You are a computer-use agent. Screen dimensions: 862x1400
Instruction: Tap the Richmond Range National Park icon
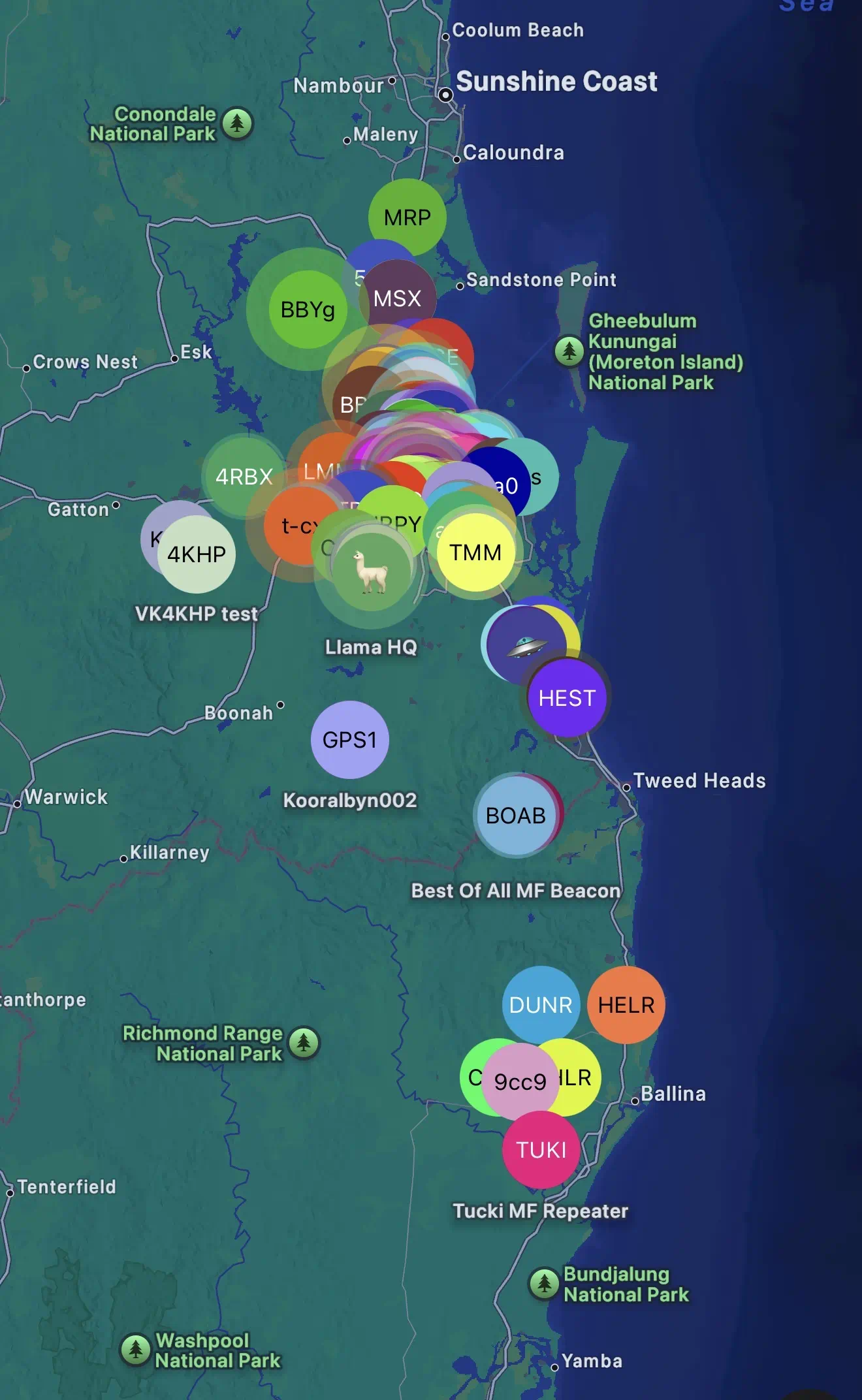pyautogui.click(x=304, y=1043)
